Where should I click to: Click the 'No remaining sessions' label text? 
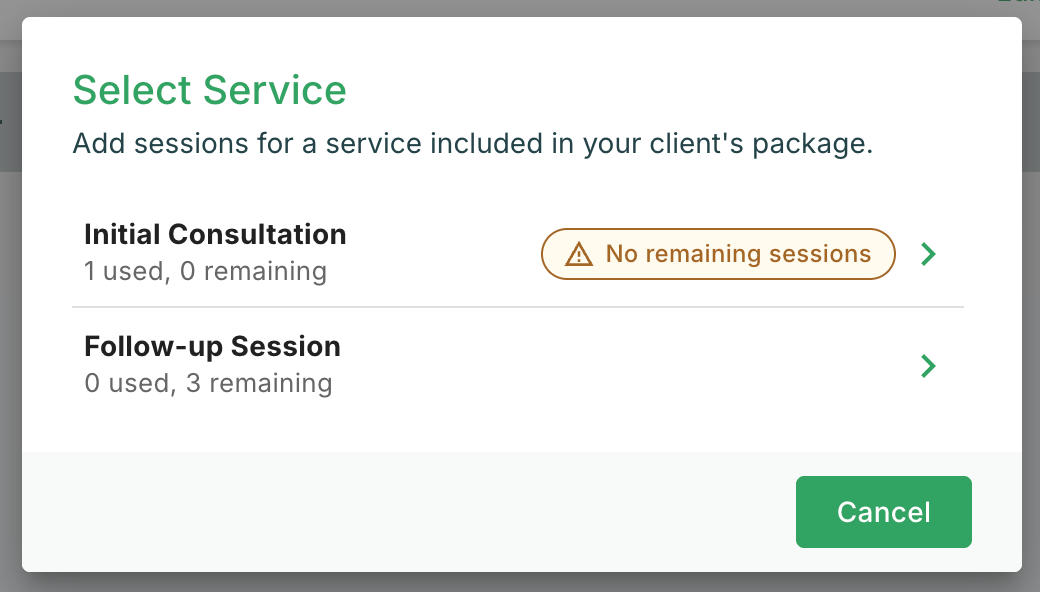click(738, 254)
